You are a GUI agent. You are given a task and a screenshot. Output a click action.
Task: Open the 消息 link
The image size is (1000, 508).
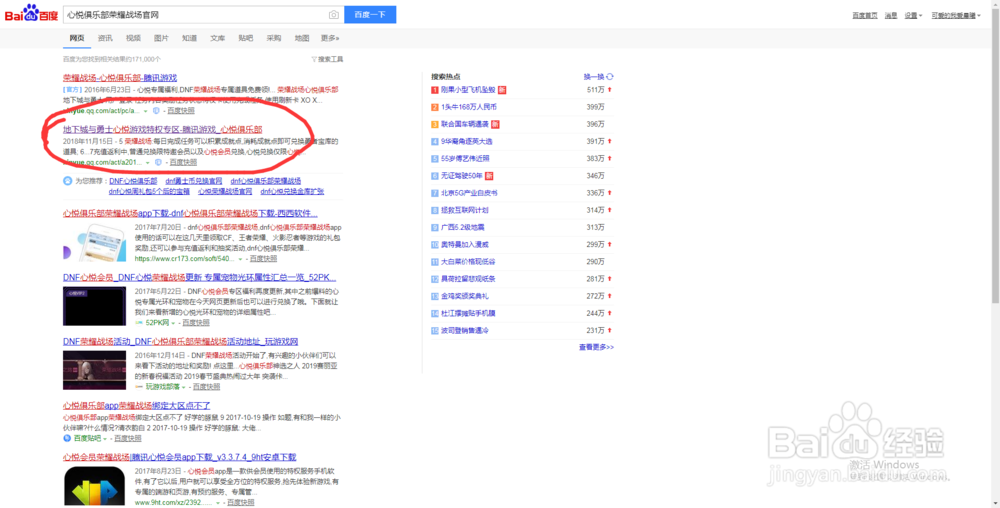pos(891,15)
